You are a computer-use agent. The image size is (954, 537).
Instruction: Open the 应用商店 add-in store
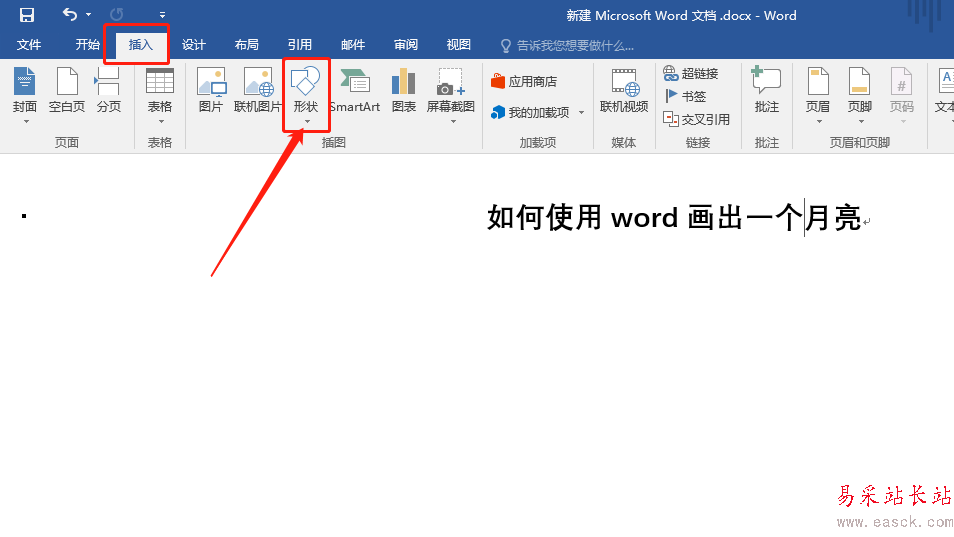click(524, 81)
